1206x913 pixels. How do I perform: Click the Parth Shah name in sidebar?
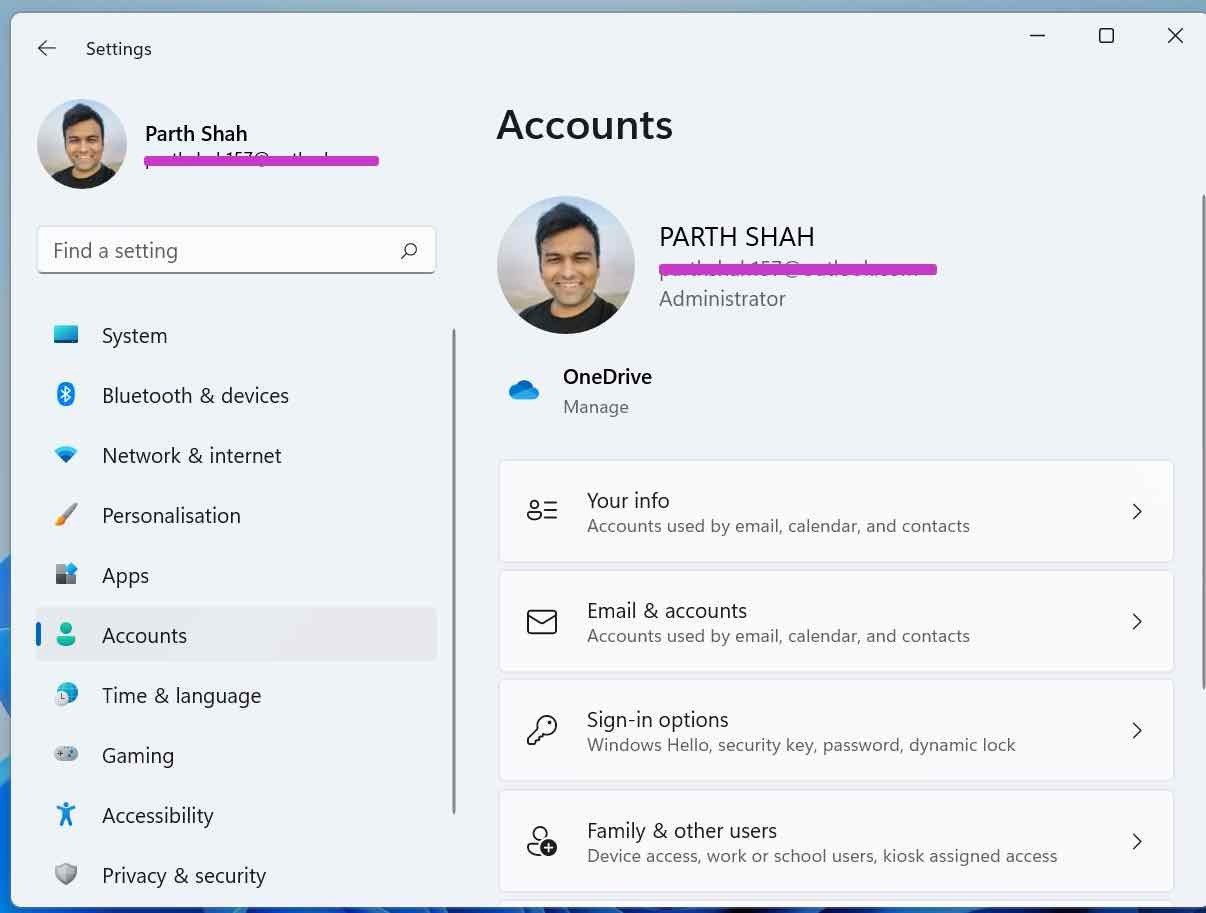(196, 134)
